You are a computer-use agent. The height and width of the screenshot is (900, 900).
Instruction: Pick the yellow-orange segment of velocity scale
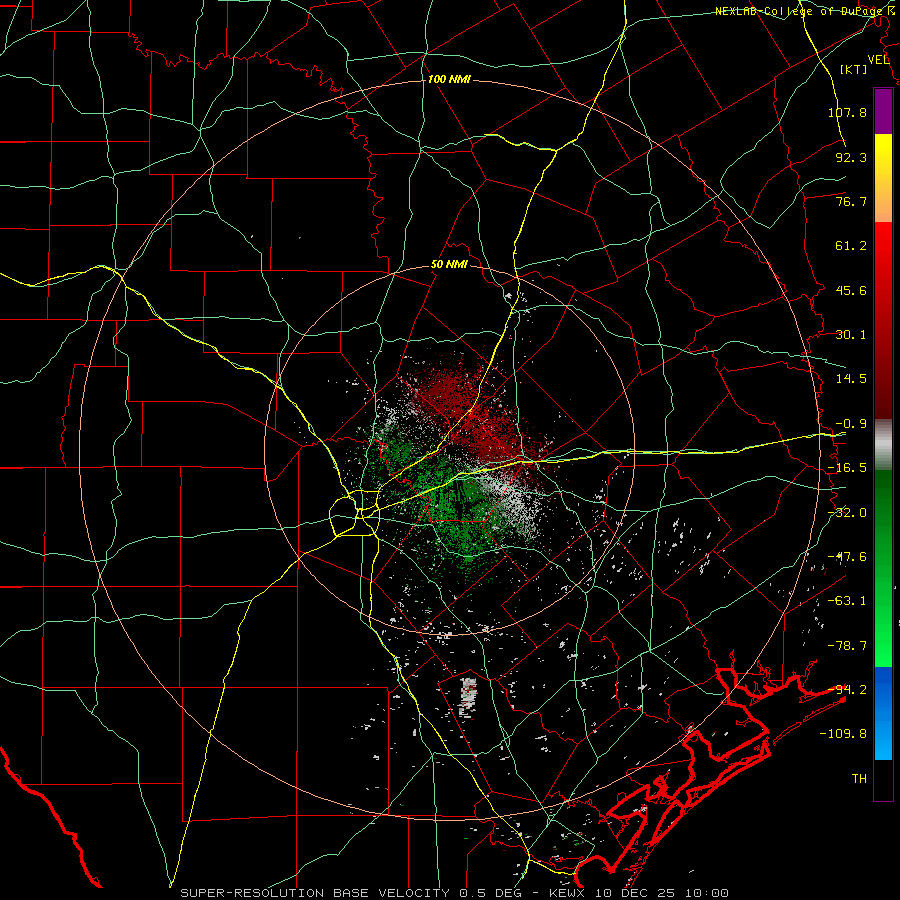coord(883,178)
